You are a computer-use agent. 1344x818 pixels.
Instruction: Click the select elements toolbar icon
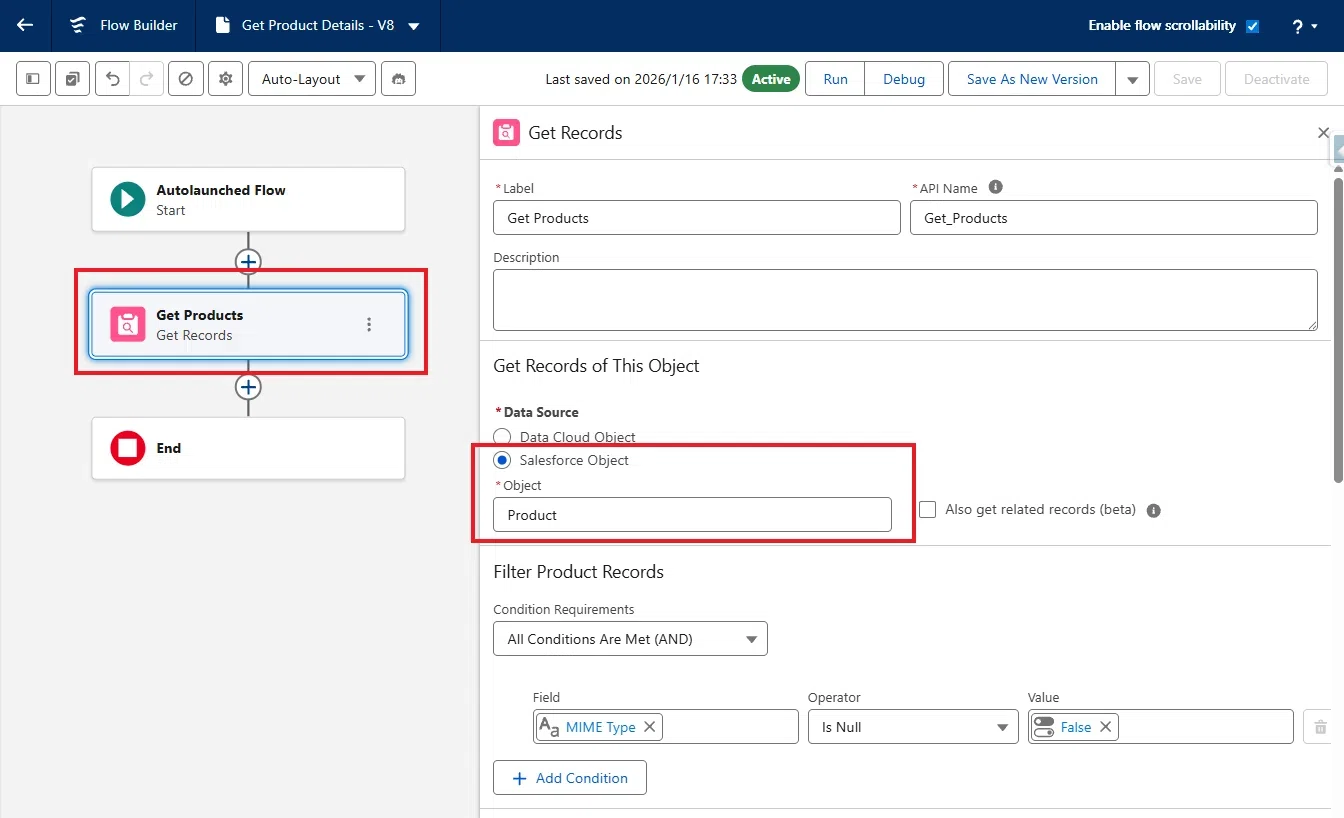pos(72,79)
